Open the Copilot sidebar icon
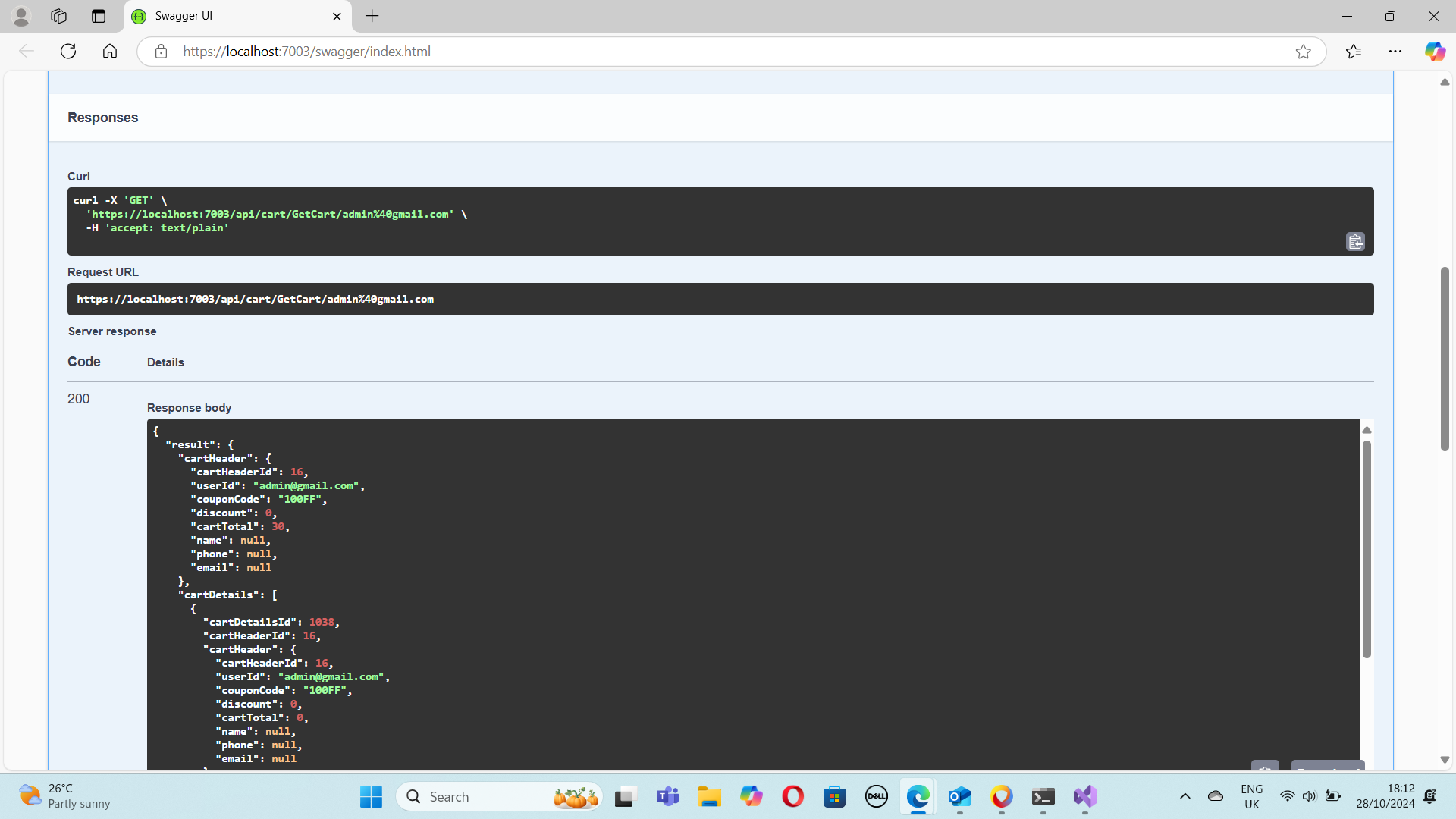Screen dimensions: 1456x819 (1435, 52)
